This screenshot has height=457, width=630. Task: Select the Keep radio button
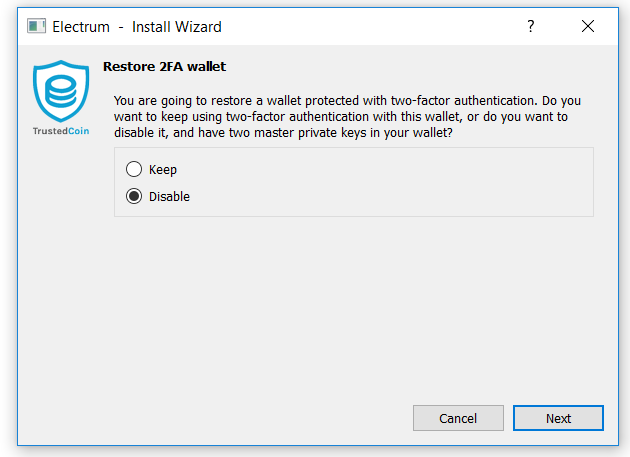click(x=134, y=169)
